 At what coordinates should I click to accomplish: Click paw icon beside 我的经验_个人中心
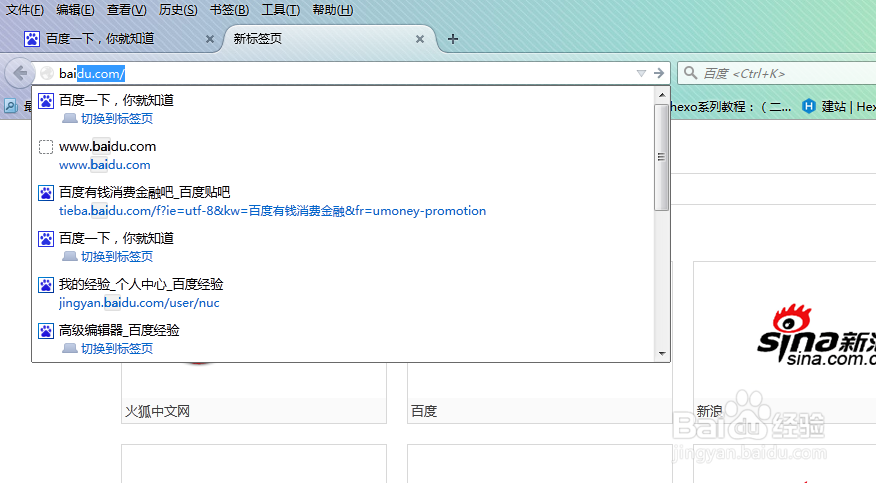(46, 285)
